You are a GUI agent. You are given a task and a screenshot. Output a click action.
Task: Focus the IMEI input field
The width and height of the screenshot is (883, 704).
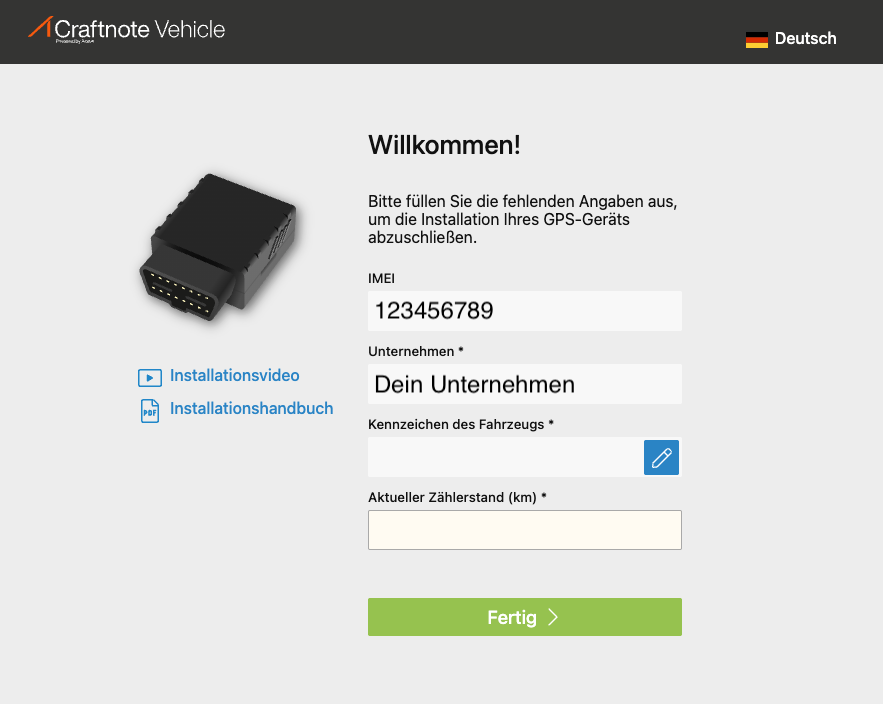click(x=524, y=311)
